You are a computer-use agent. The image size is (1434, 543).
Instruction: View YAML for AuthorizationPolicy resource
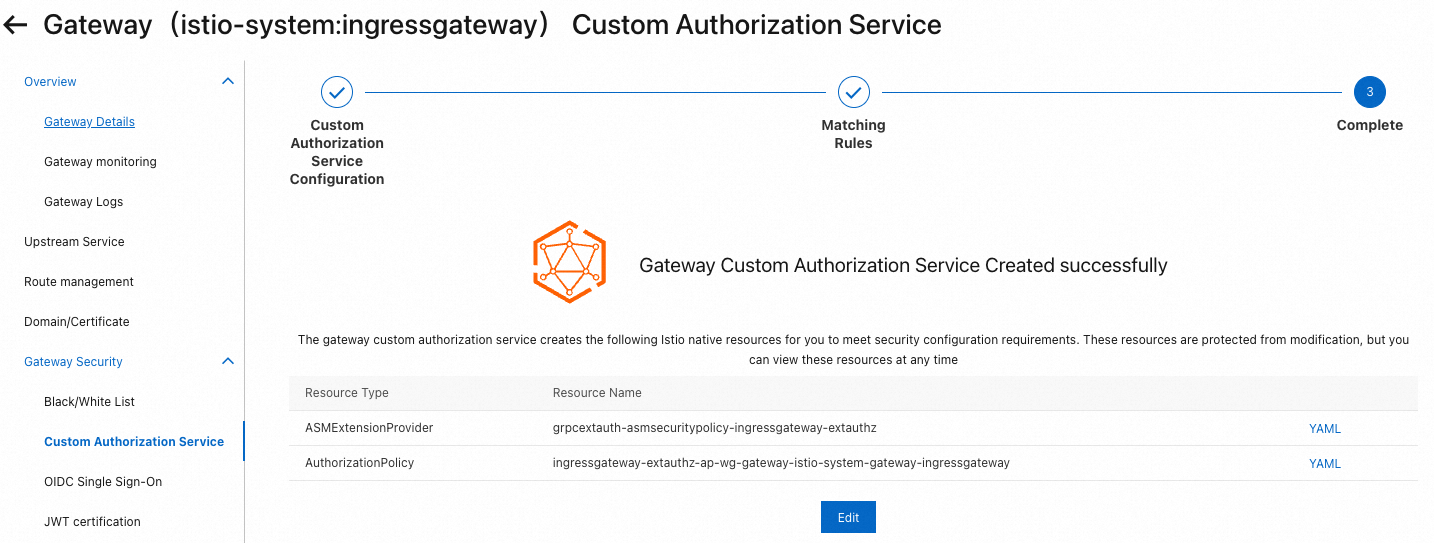[1324, 464]
